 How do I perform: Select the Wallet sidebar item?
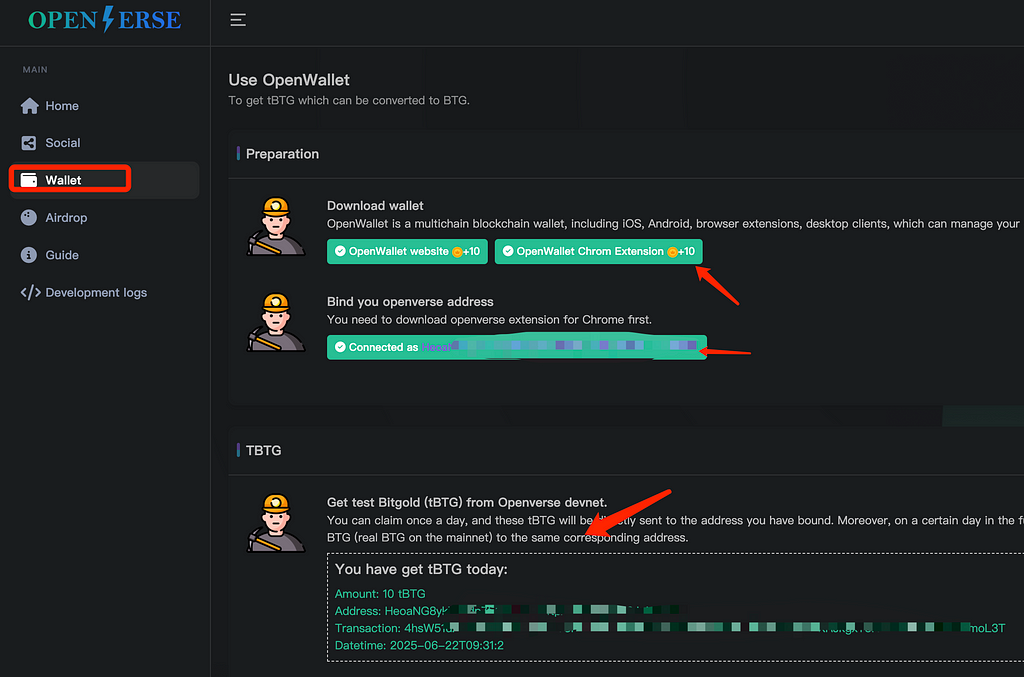(104, 180)
